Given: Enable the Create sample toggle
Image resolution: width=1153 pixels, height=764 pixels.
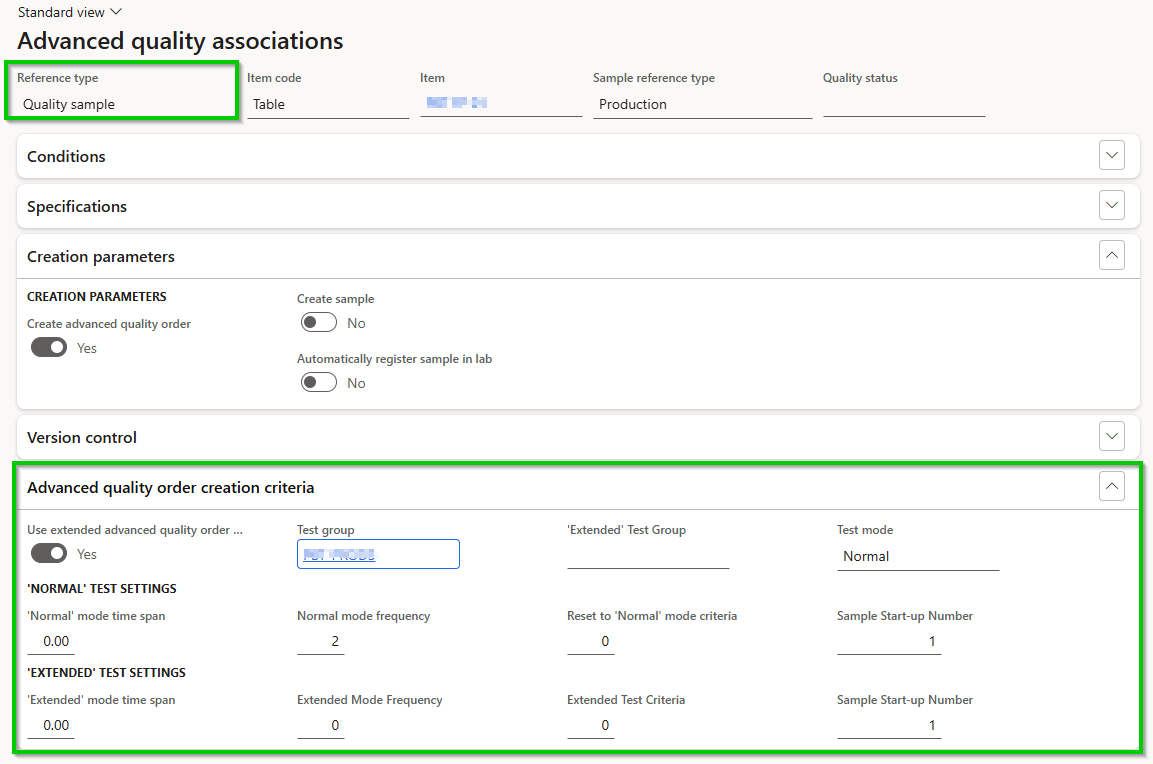Looking at the screenshot, I should (319, 323).
